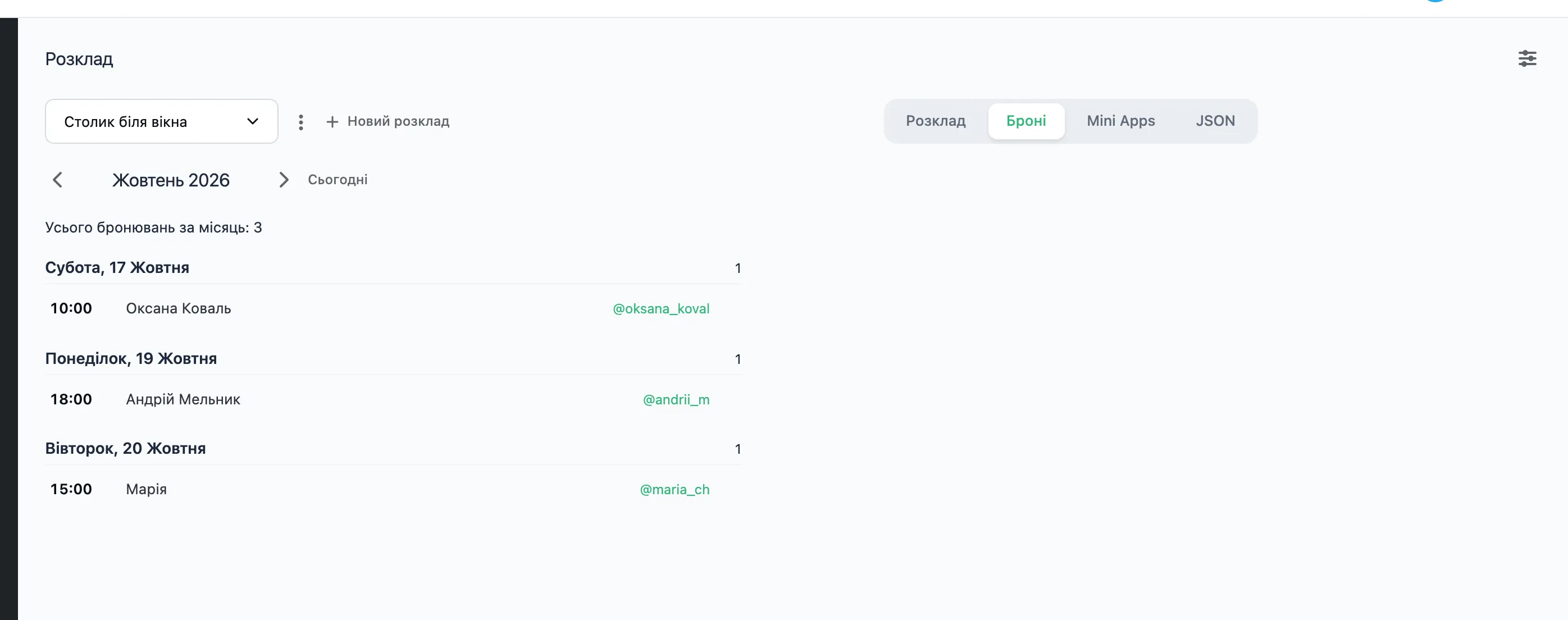Screen dimensions: 1568x620
Task: Open the @andrii_m profile link
Action: coord(676,399)
